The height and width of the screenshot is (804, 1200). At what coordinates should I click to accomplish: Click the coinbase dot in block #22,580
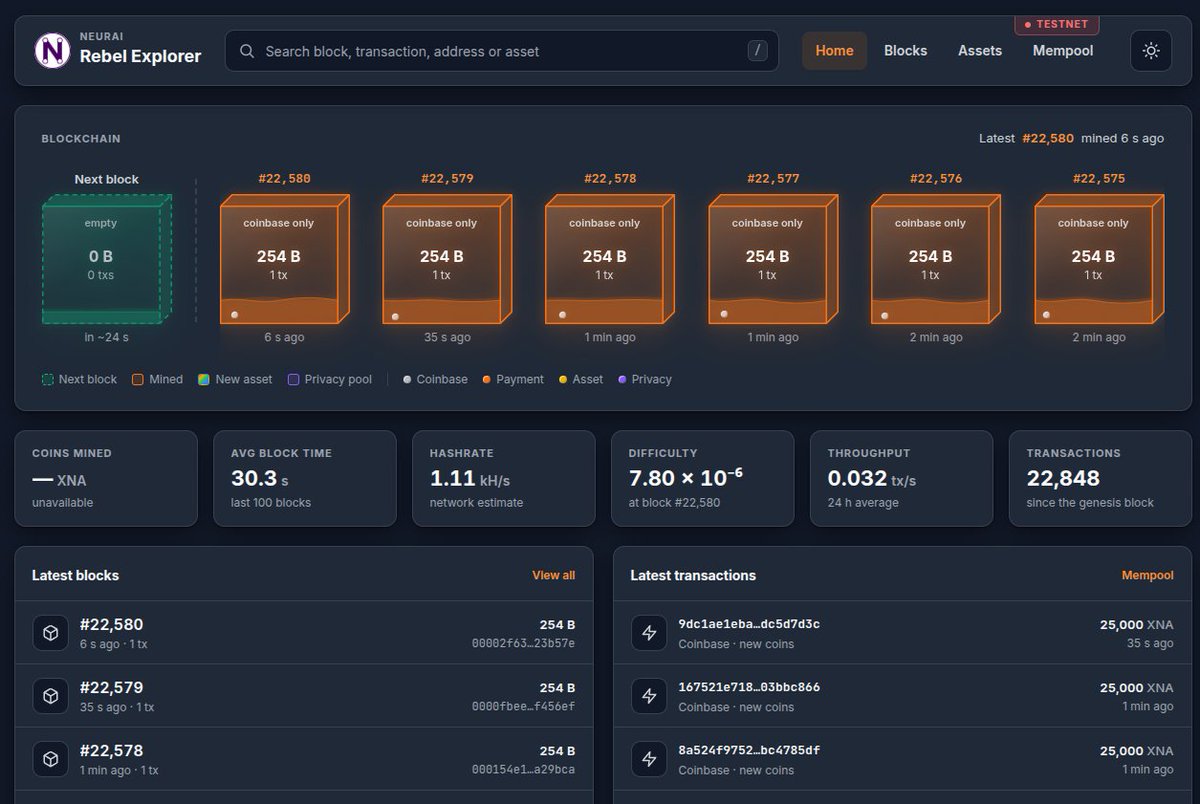(233, 315)
